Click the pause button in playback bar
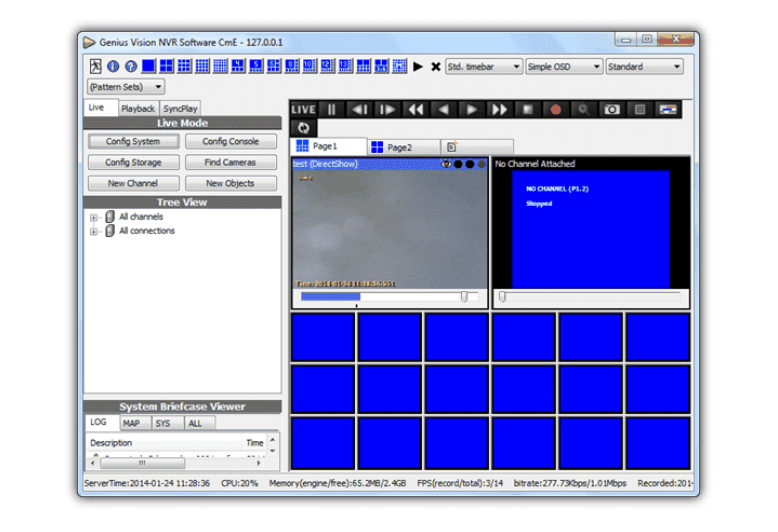This screenshot has height=532, width=778. pos(331,109)
